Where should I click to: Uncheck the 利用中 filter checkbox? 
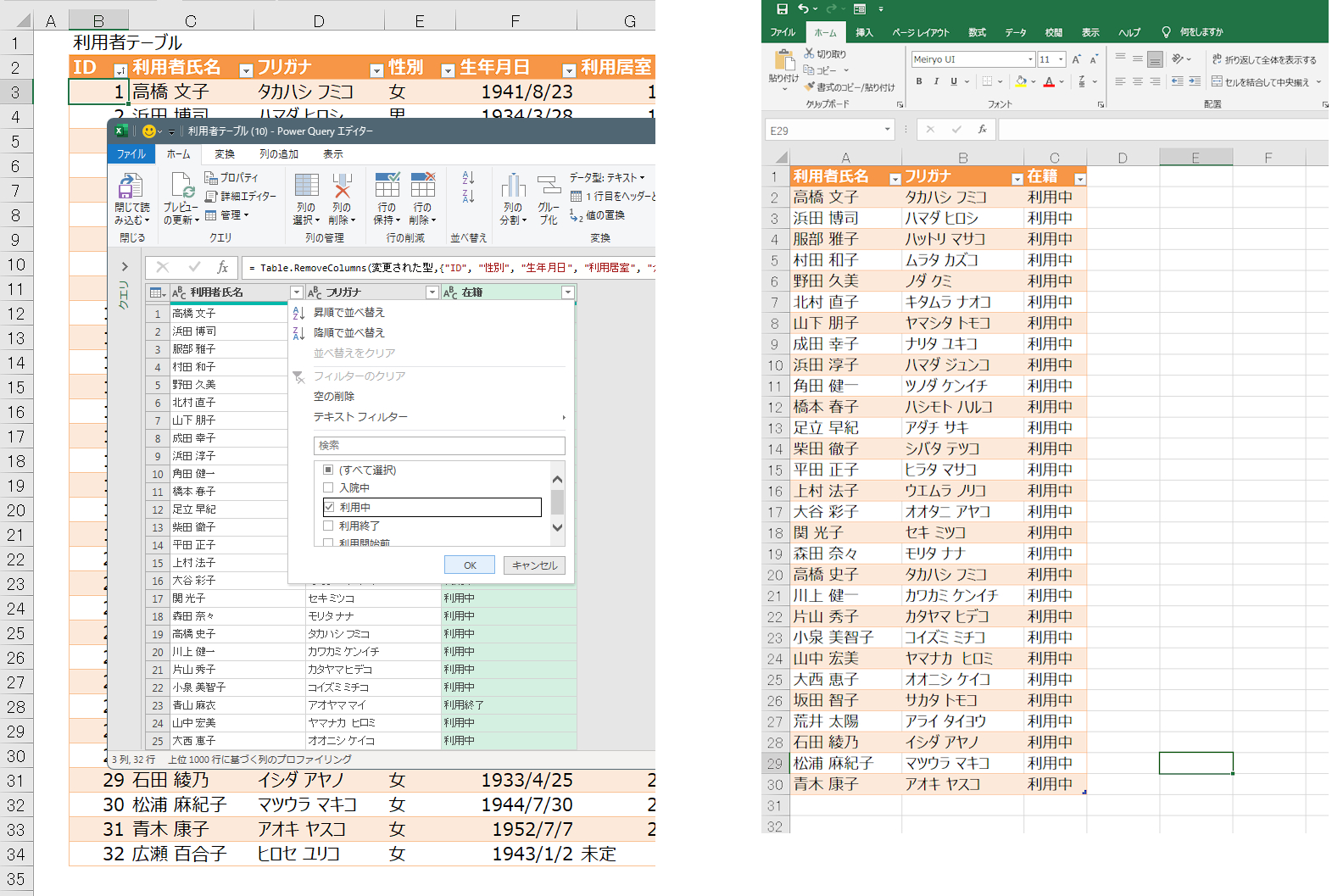tap(329, 507)
